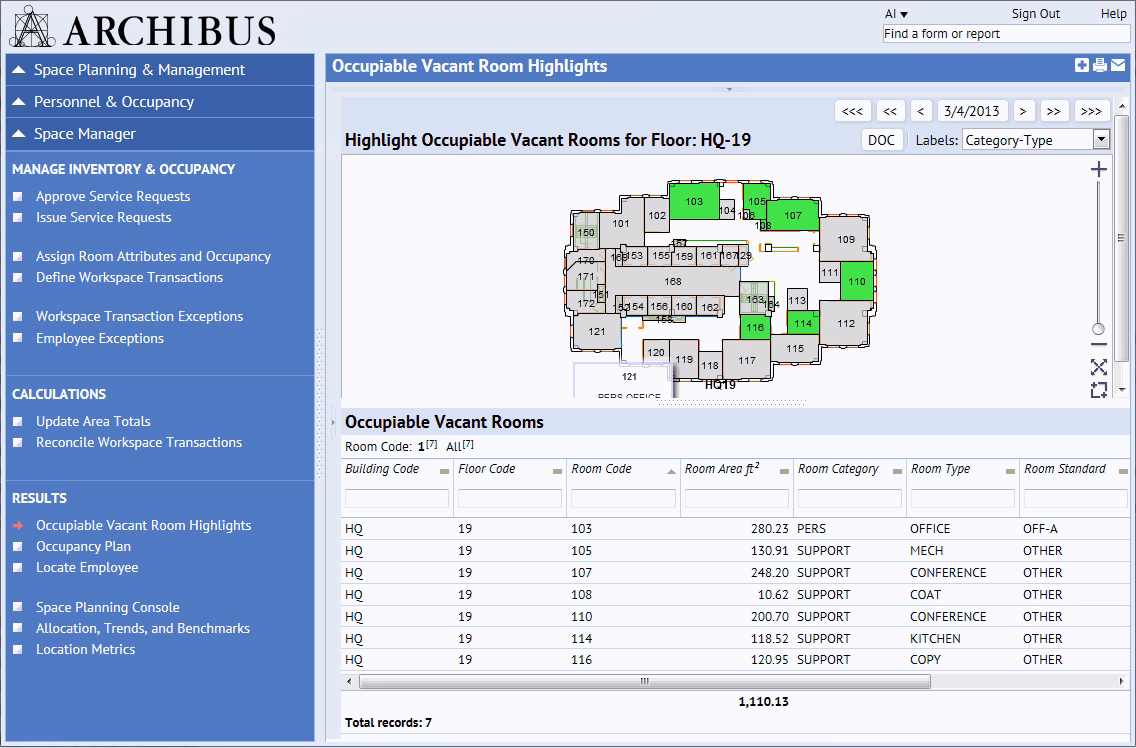Open the AI user dropdown menu
Image resolution: width=1136 pixels, height=748 pixels.
coord(896,14)
